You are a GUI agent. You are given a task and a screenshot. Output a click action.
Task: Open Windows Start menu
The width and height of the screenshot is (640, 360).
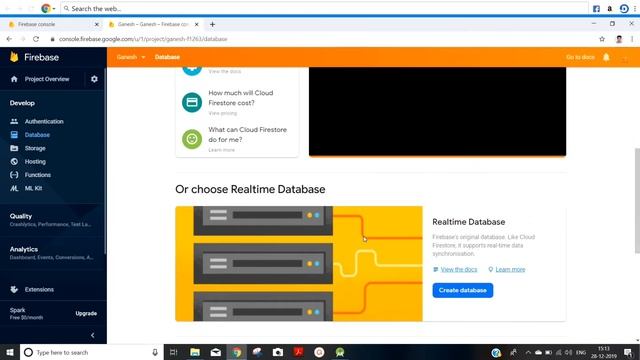point(10,352)
